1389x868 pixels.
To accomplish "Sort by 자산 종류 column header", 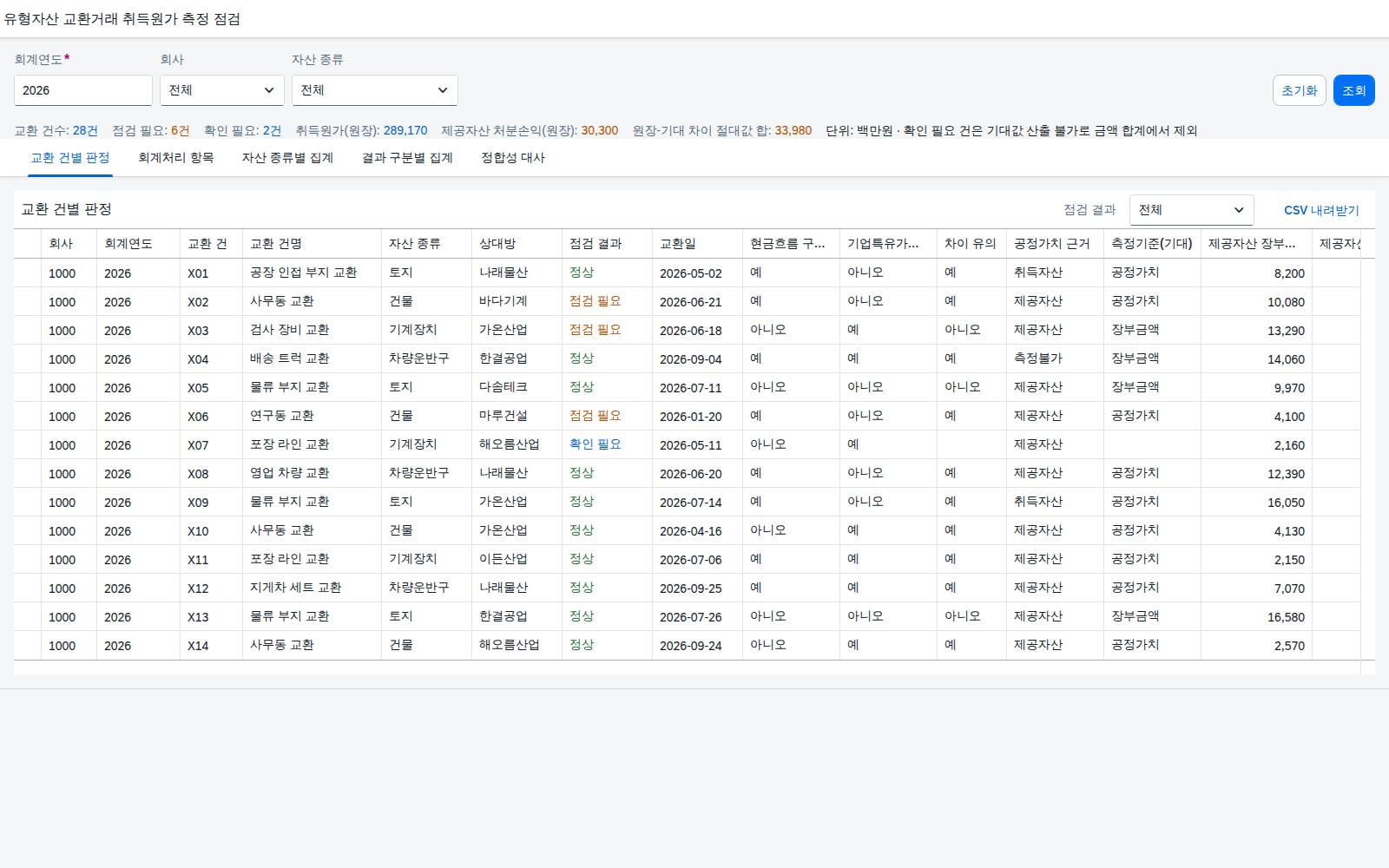I will [427, 244].
